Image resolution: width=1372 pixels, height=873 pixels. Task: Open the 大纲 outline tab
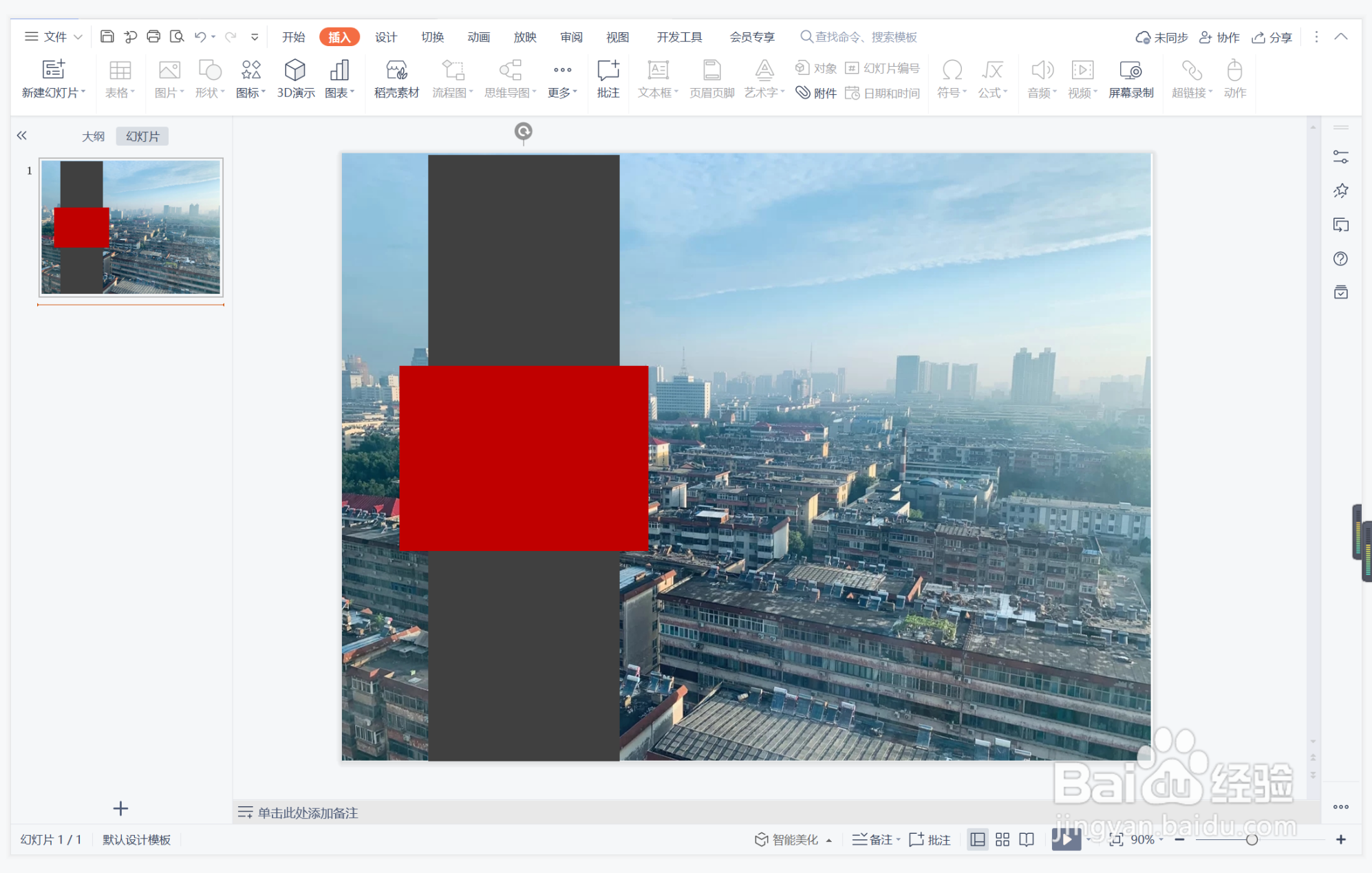tap(93, 136)
